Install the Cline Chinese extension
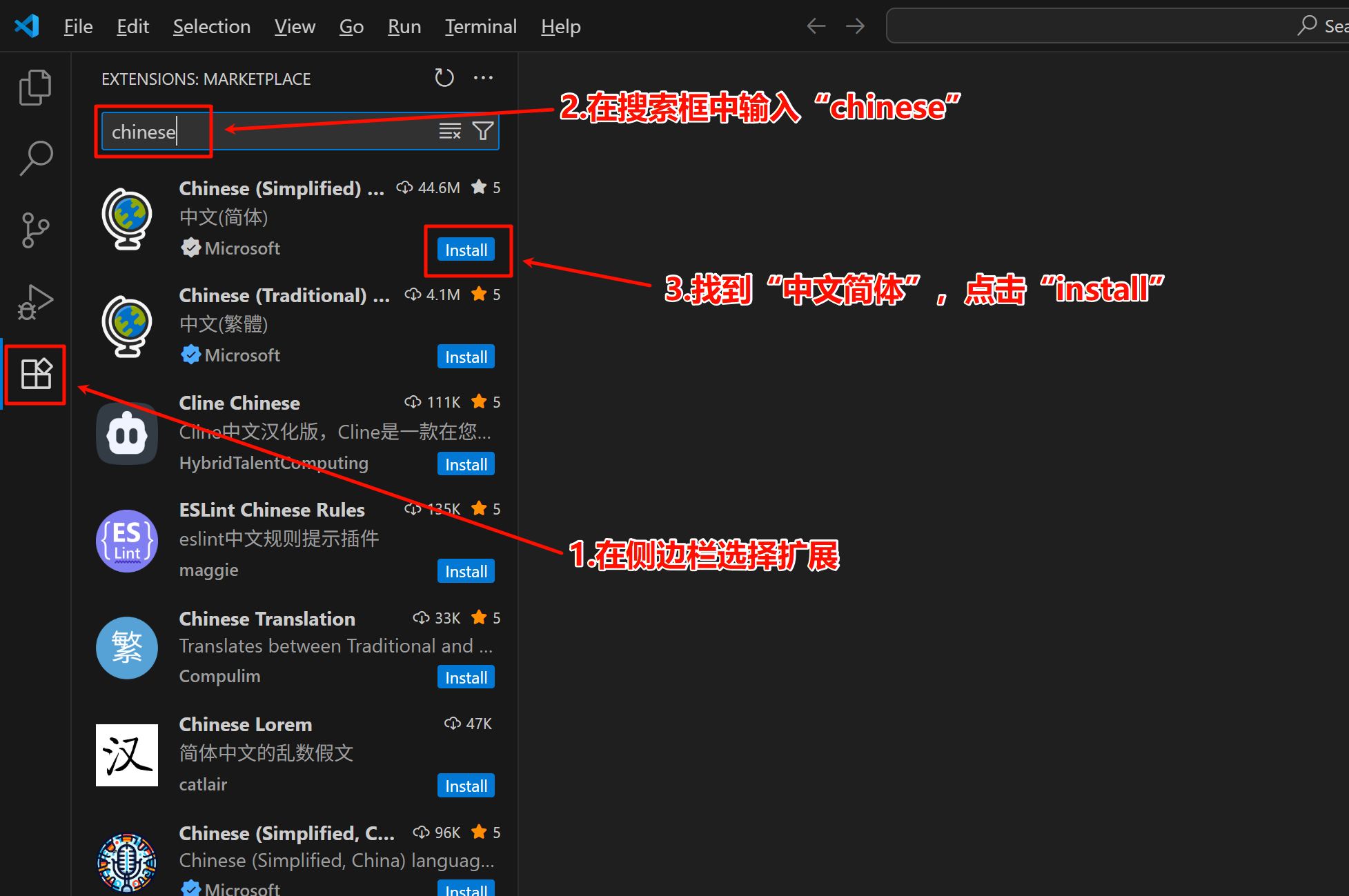This screenshot has height=896, width=1349. click(466, 464)
